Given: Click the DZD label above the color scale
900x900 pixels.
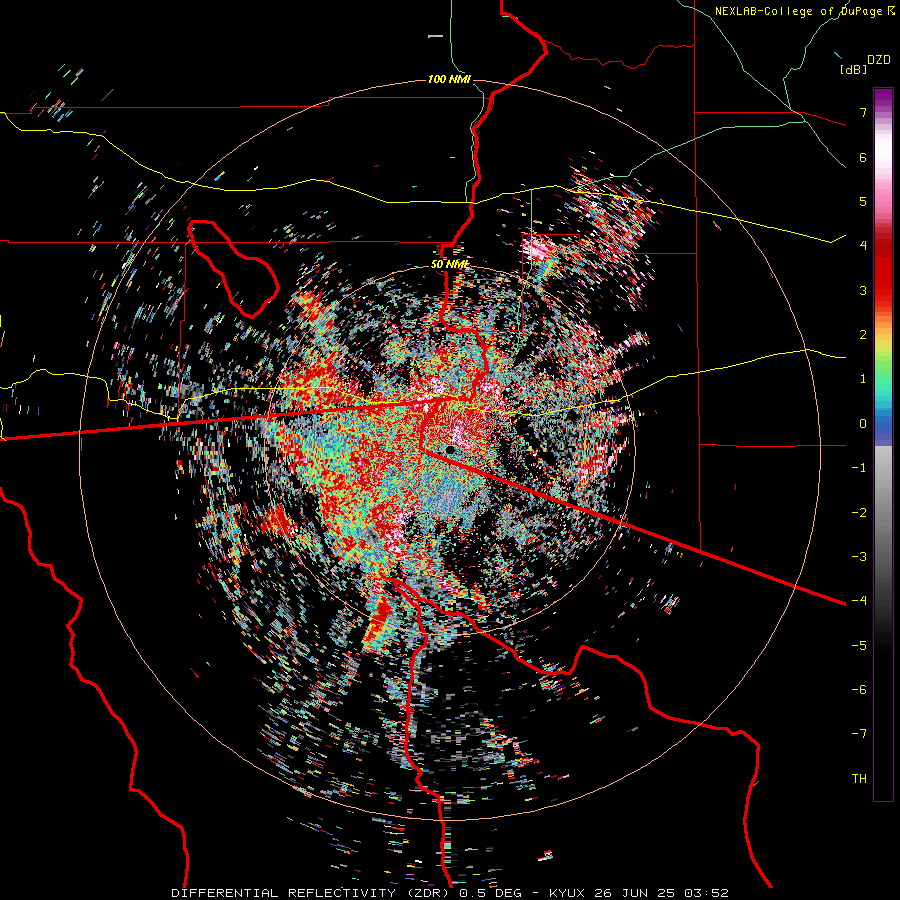Looking at the screenshot, I should coord(879,60).
